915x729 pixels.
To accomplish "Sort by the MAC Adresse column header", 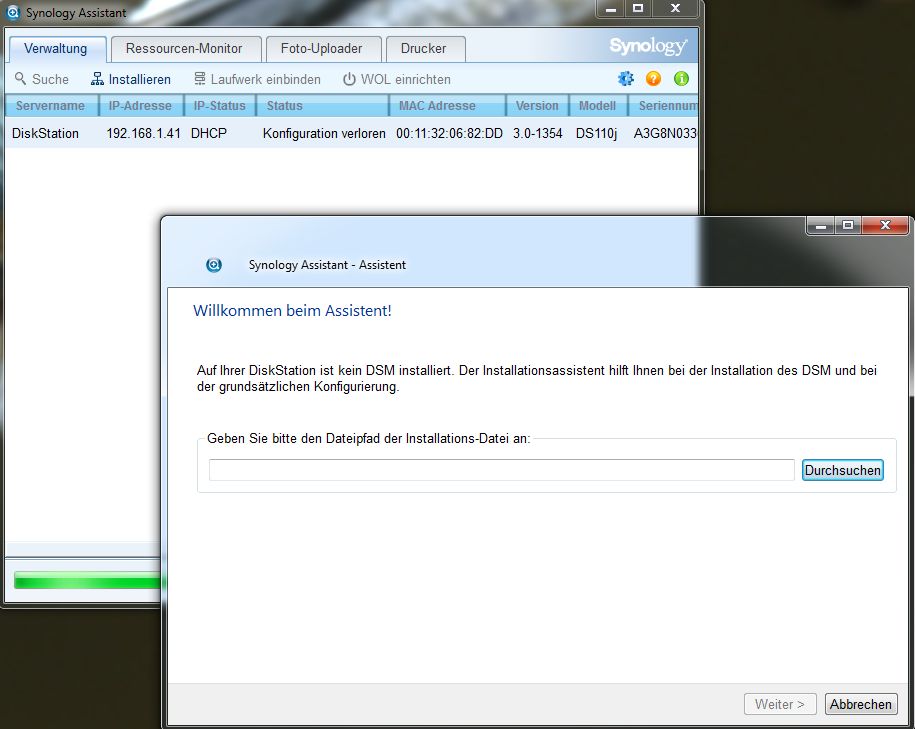I will click(x=437, y=106).
